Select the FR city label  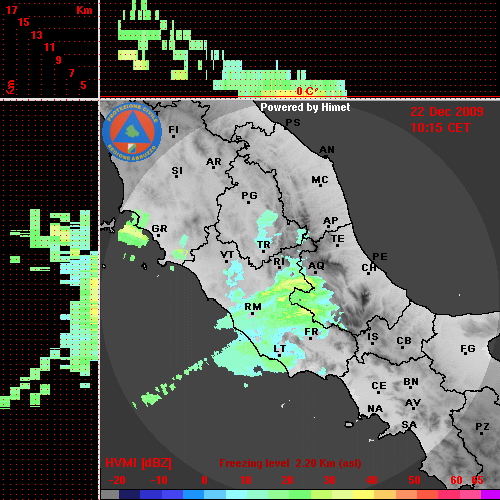point(311,332)
